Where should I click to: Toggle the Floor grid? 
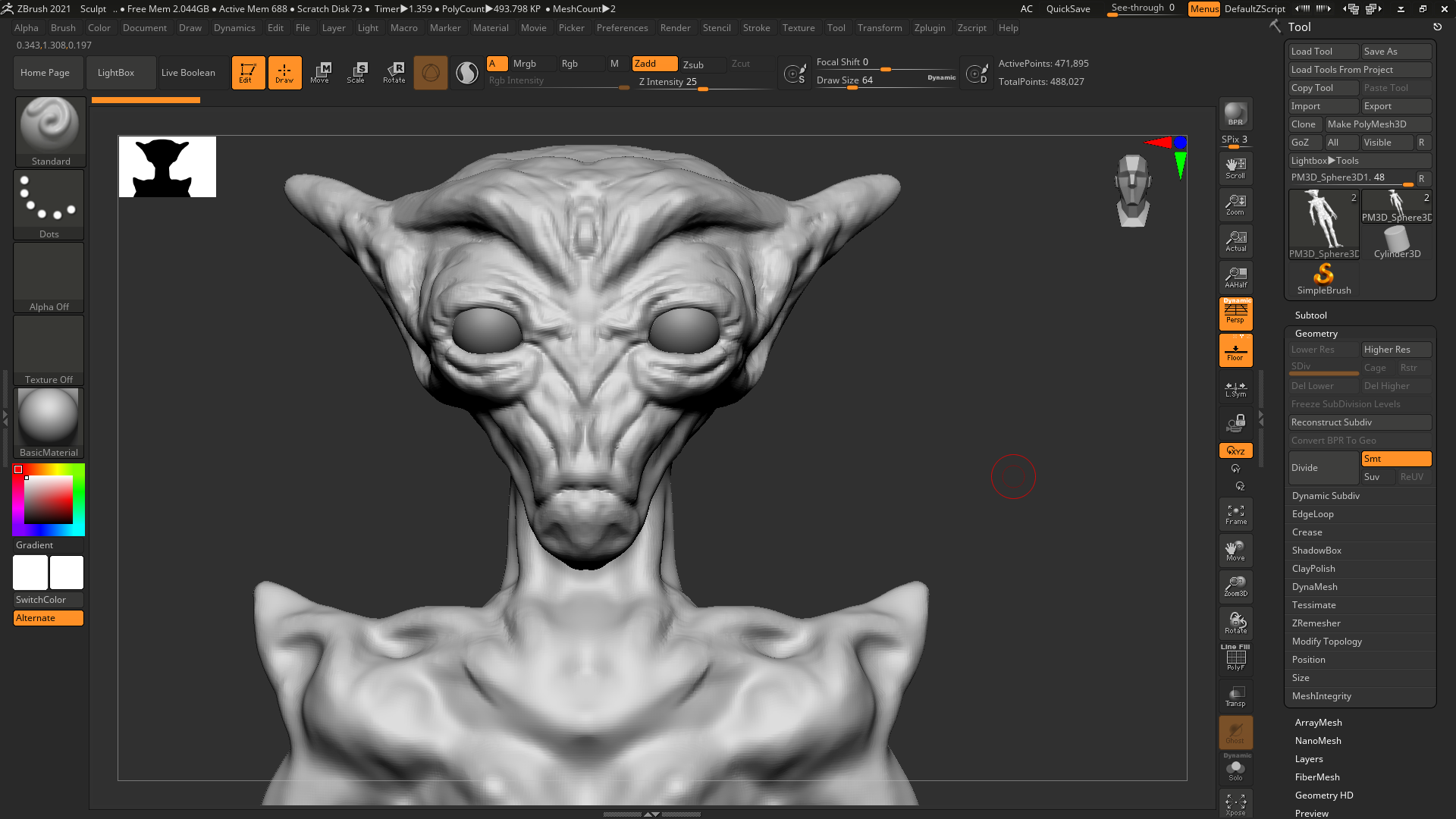click(x=1235, y=350)
